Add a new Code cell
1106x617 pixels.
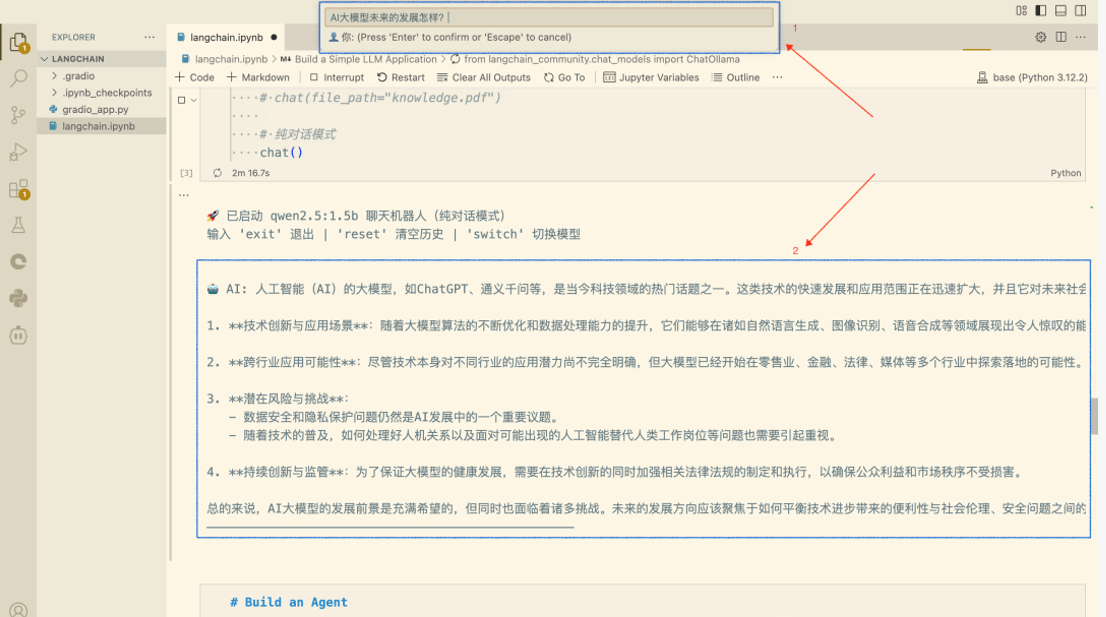[195, 78]
